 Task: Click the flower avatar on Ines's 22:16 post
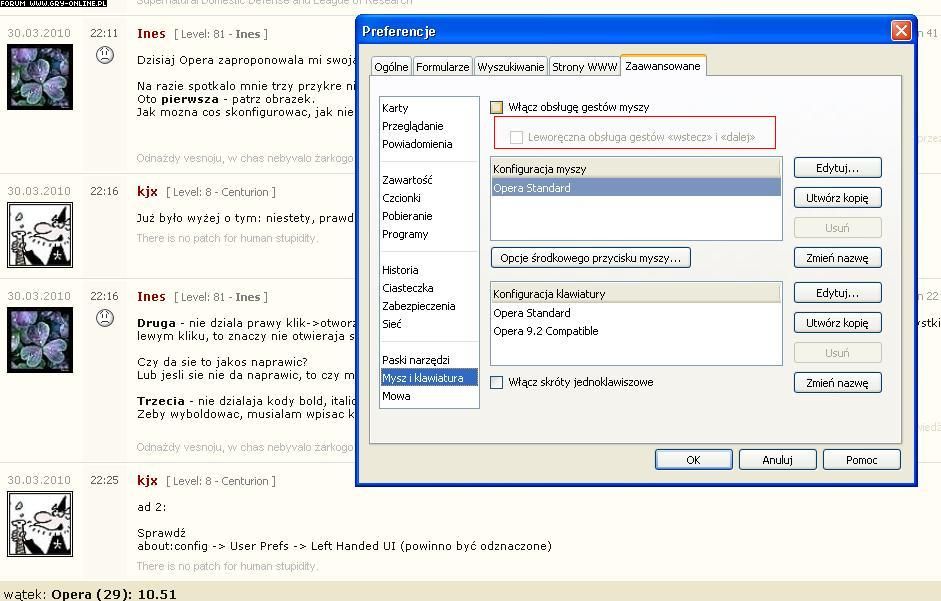tap(40, 340)
